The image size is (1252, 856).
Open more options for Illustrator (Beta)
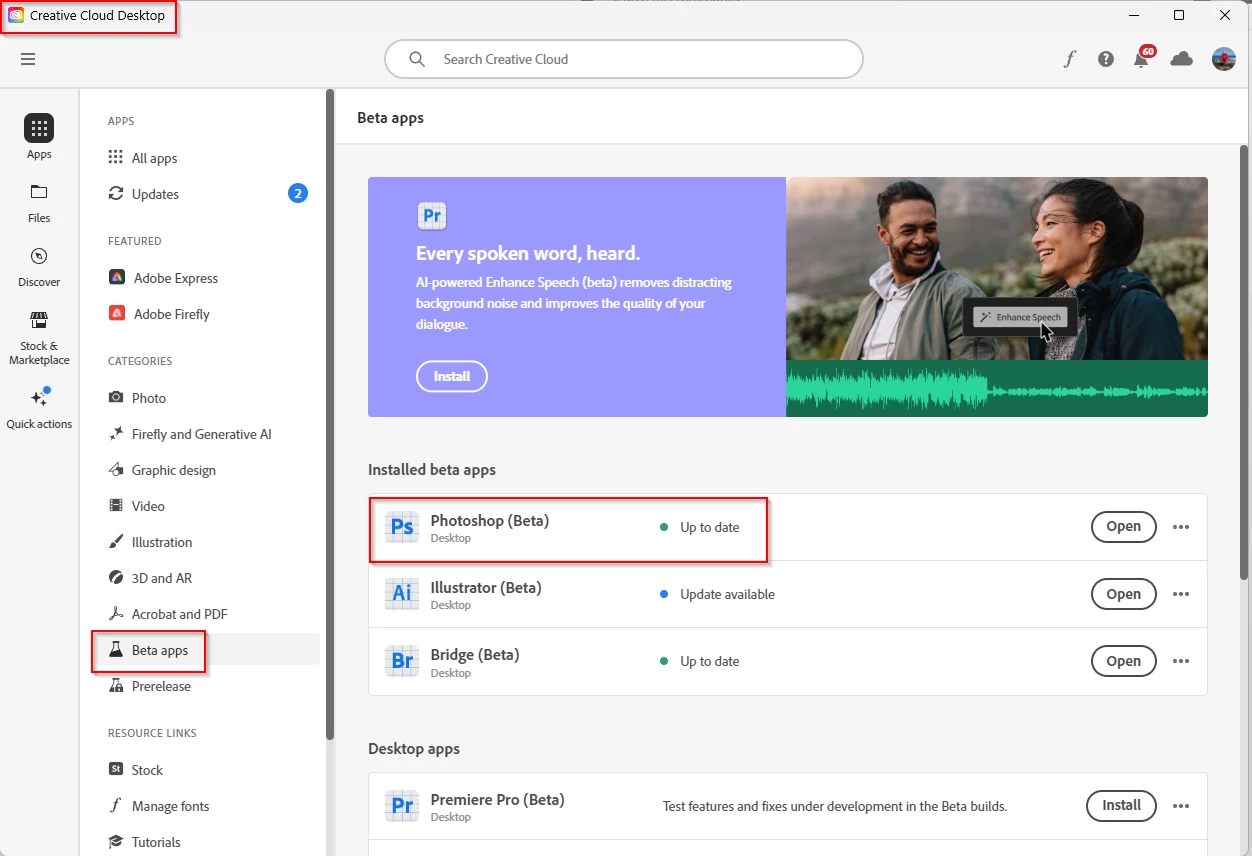point(1181,594)
